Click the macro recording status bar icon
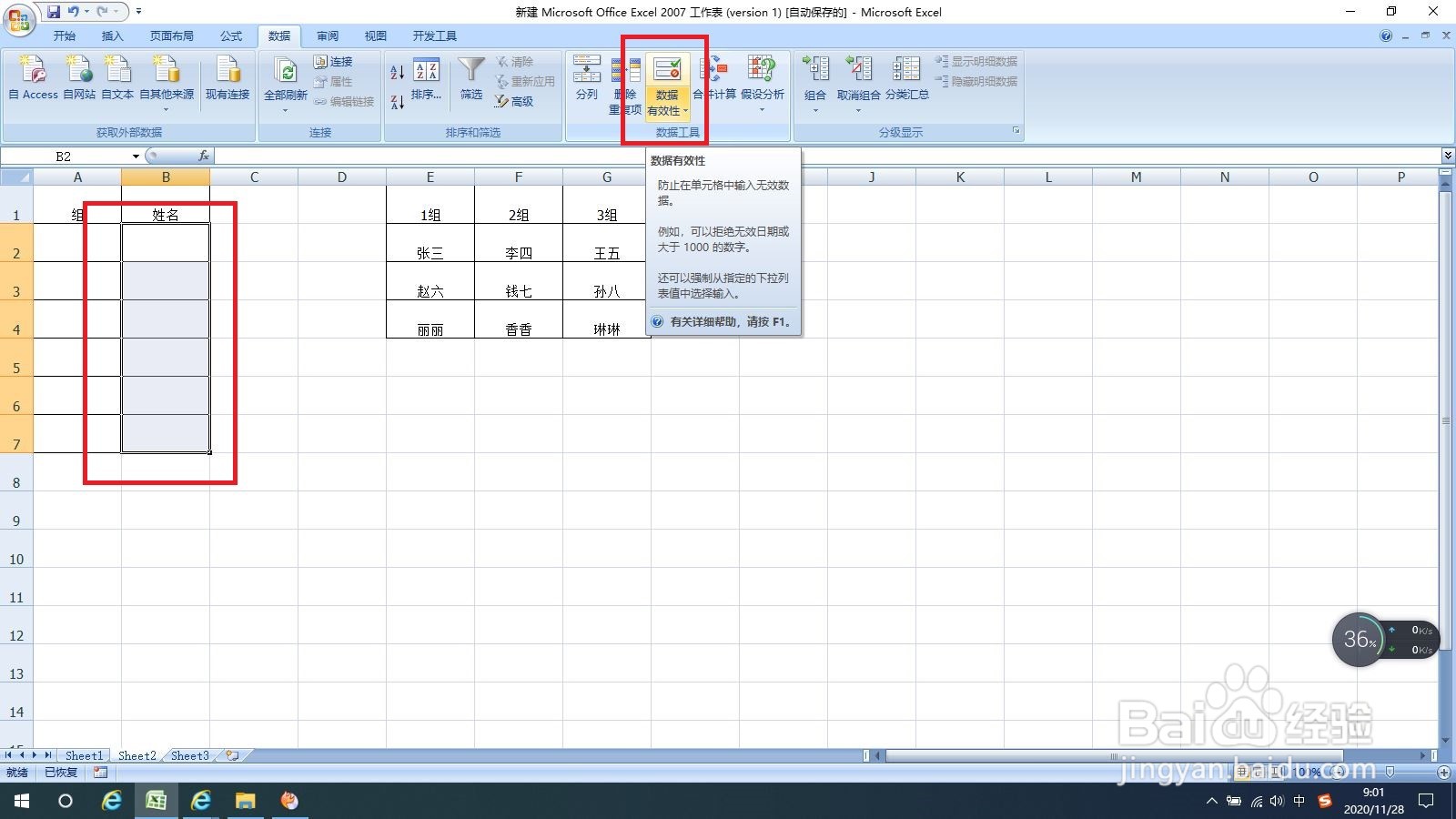This screenshot has width=1456, height=819. pos(100,772)
